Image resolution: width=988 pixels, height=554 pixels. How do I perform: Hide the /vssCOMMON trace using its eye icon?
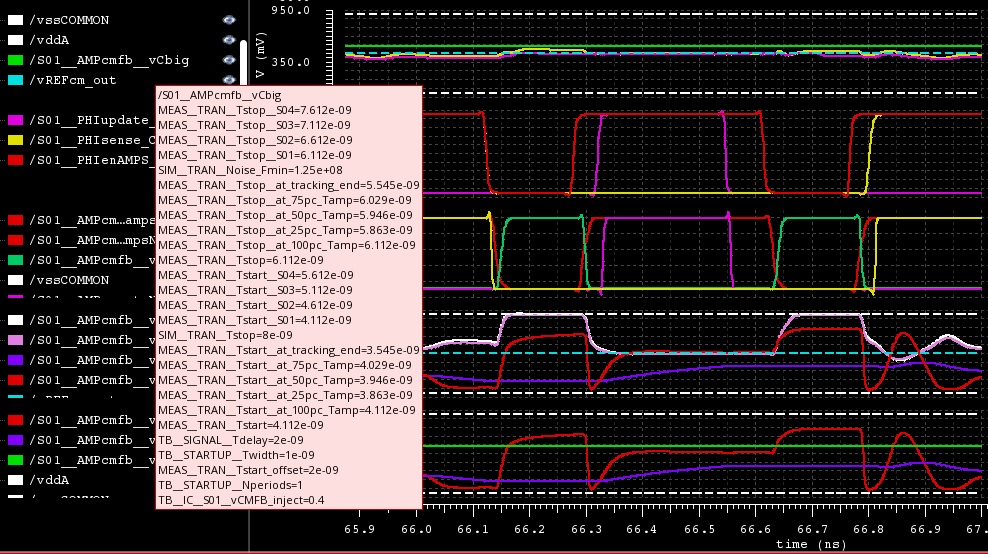click(229, 20)
